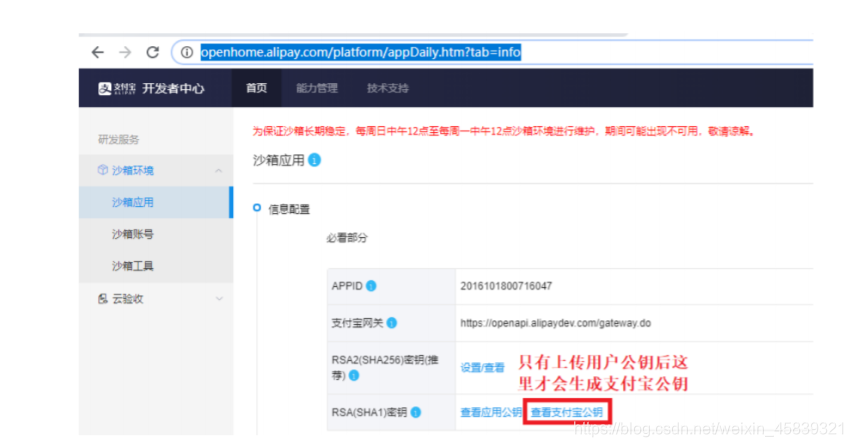This screenshot has height=447, width=853.
Task: Click info icon beside RSA2(SHA256)密钥
Action: point(354,375)
